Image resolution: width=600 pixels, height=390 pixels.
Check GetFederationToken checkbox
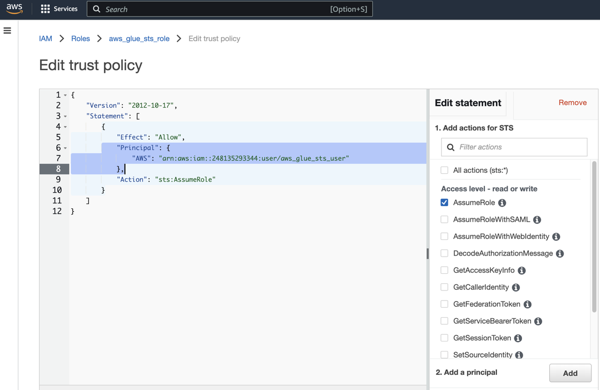coord(444,304)
